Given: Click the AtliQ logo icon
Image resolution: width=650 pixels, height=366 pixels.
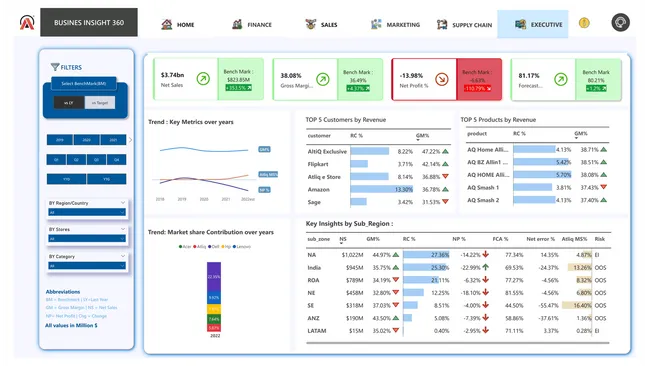Looking at the screenshot, I should click(27, 22).
